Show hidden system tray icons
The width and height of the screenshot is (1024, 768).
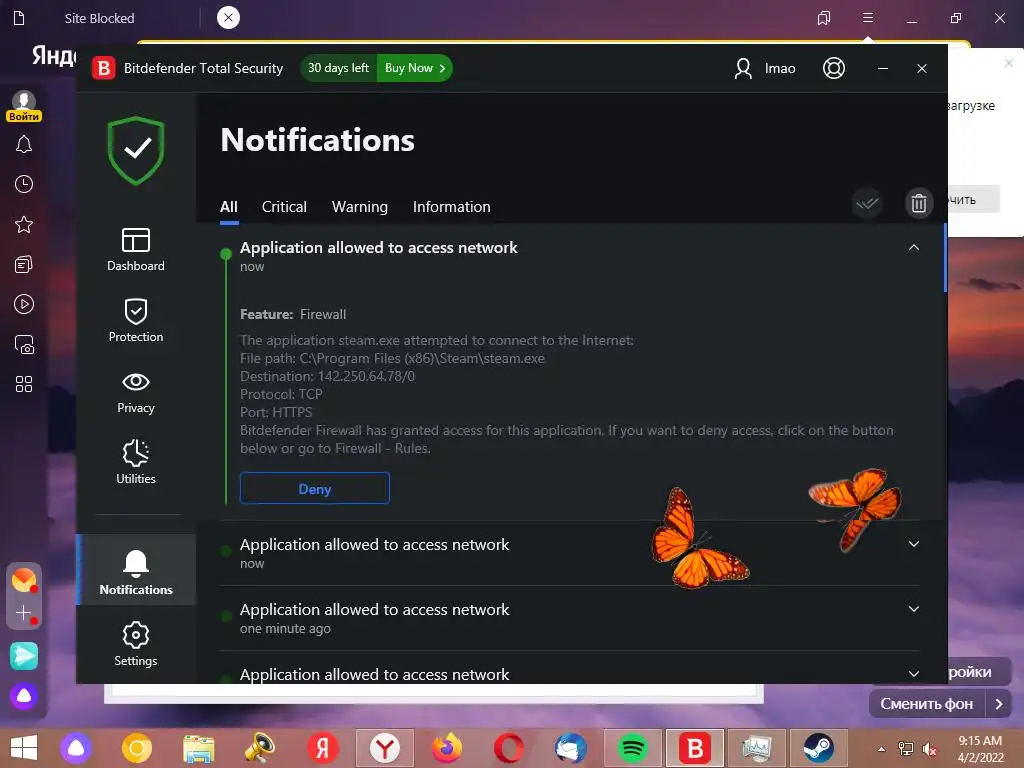(881, 749)
